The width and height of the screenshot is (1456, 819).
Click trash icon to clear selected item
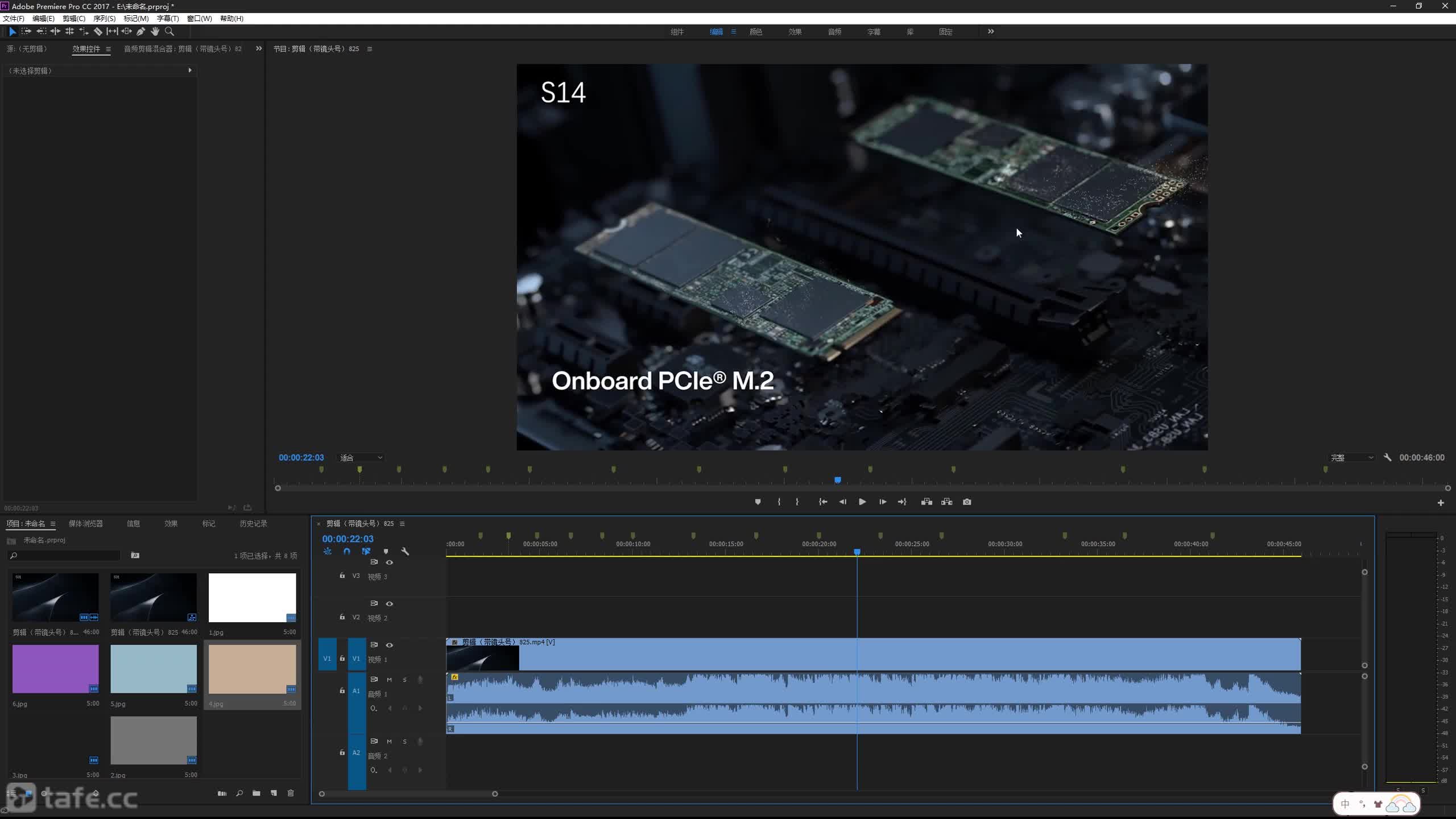pyautogui.click(x=291, y=793)
